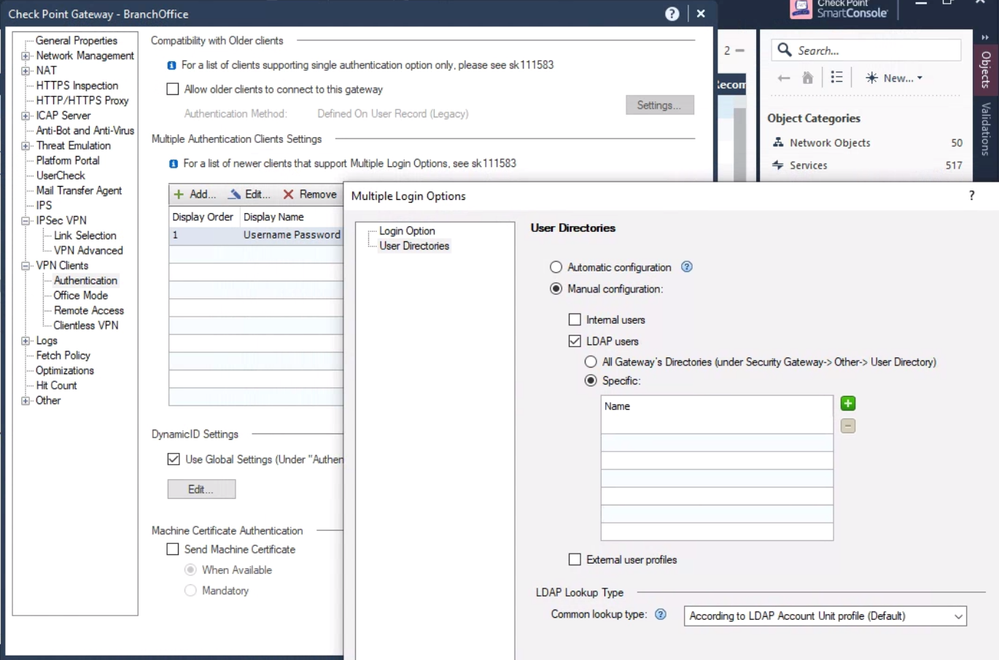Click the info icon about newer clients
The image size is (999, 660).
(x=173, y=164)
